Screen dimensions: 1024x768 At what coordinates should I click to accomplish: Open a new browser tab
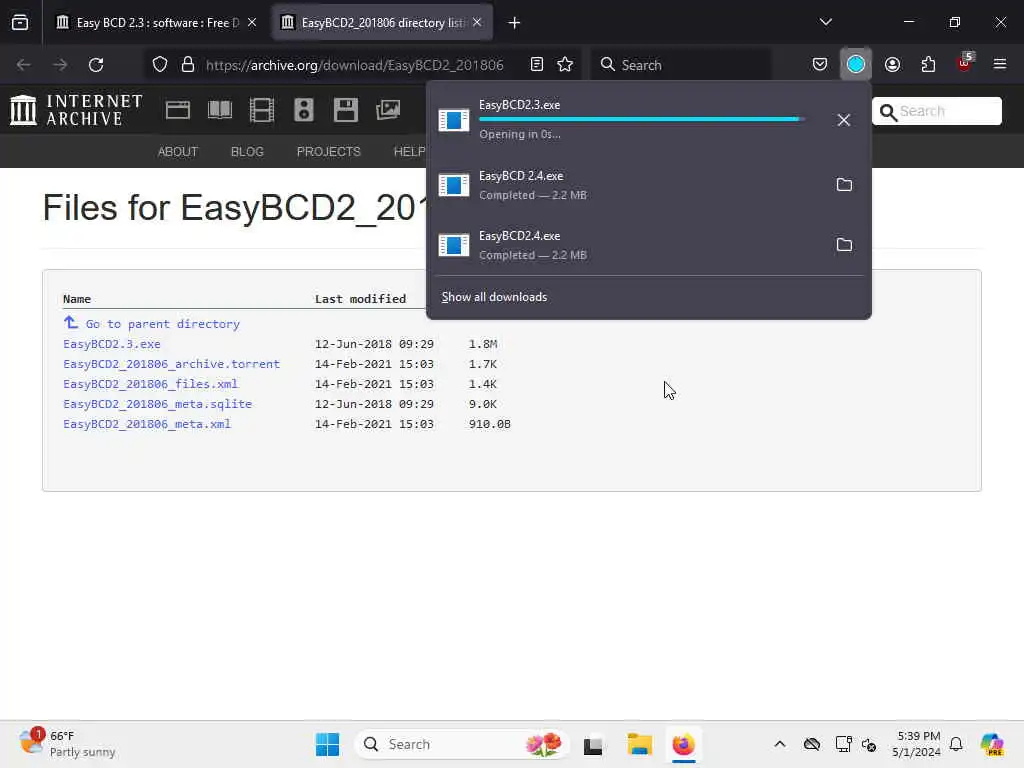pos(515,23)
